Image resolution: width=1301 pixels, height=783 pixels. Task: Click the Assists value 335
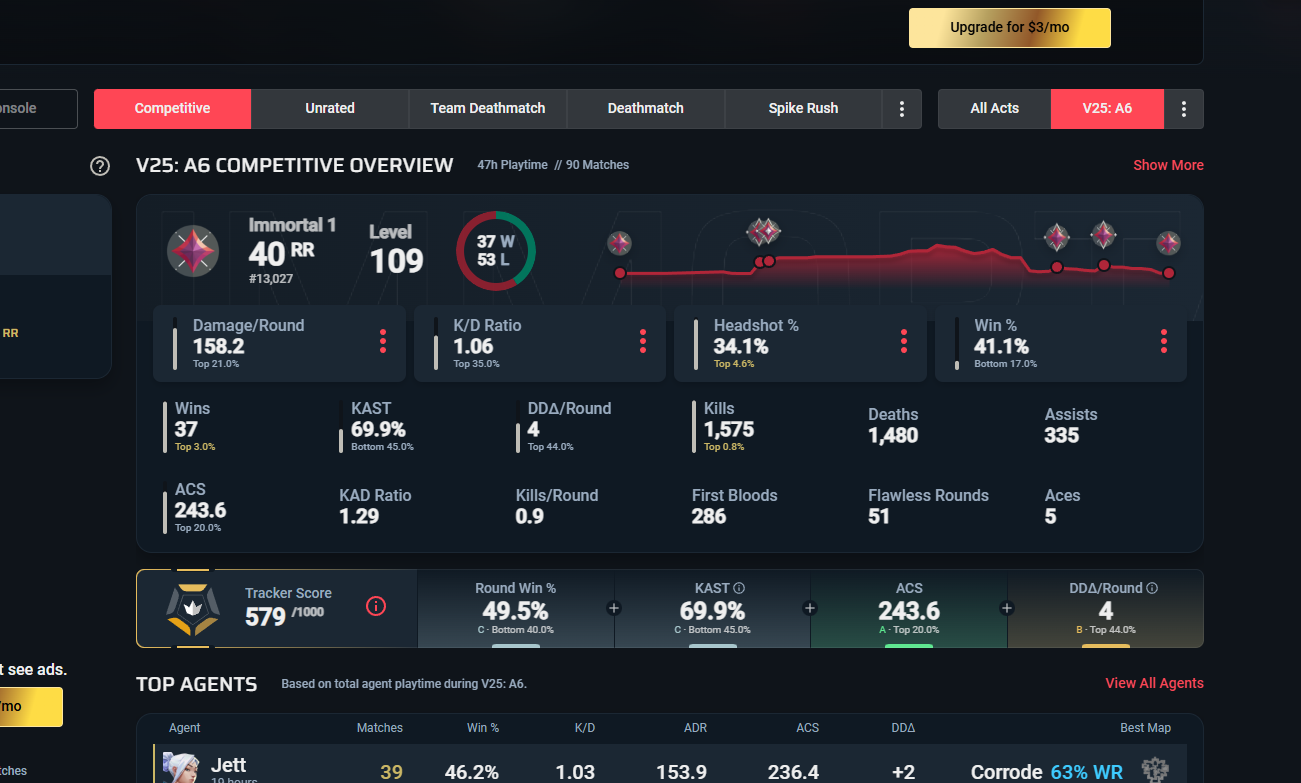coord(1062,435)
